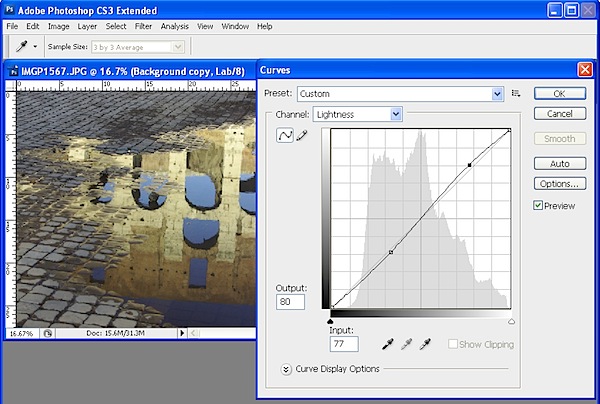Click the white point slider under the curve

511,322
